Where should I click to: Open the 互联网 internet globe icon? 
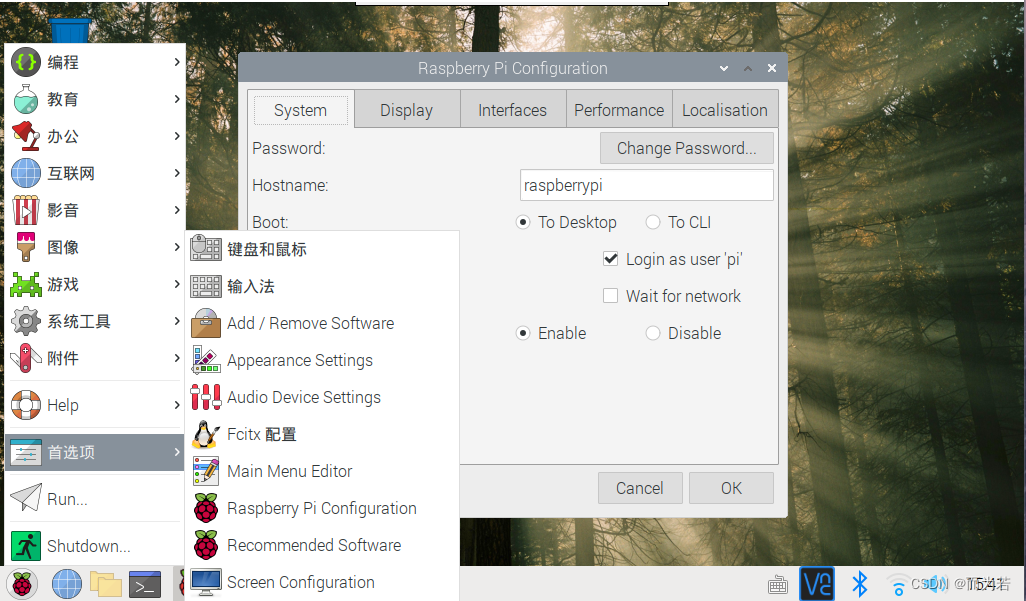(26, 173)
